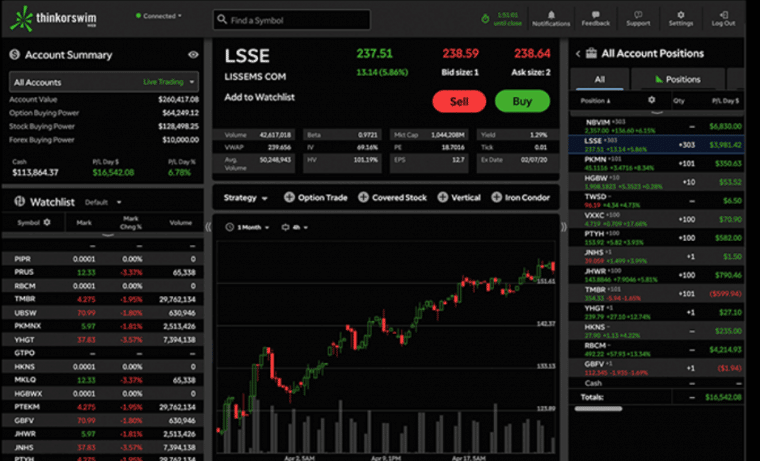The width and height of the screenshot is (760, 461).
Task: Open the All Accounts dropdown
Action: click(x=104, y=81)
